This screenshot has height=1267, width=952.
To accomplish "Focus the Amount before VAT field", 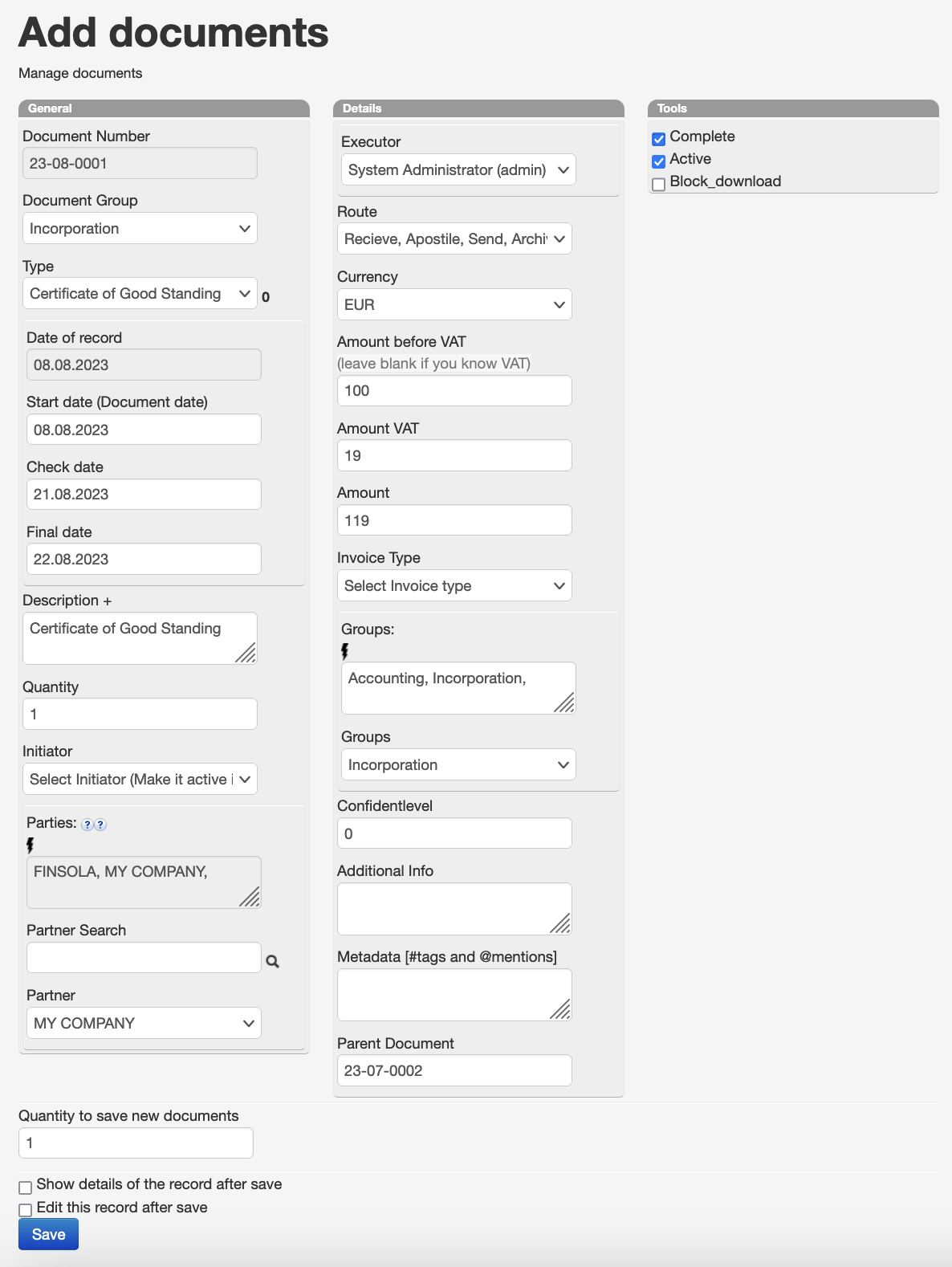I will click(x=454, y=391).
